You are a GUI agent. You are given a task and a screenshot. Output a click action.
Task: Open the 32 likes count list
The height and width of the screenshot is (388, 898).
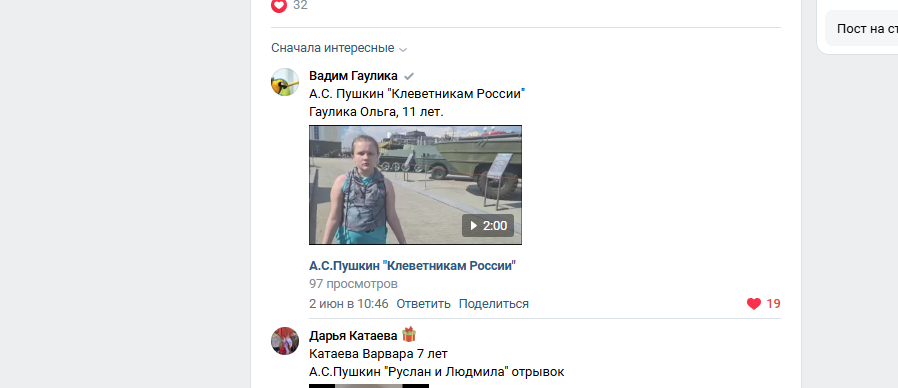[x=300, y=5]
